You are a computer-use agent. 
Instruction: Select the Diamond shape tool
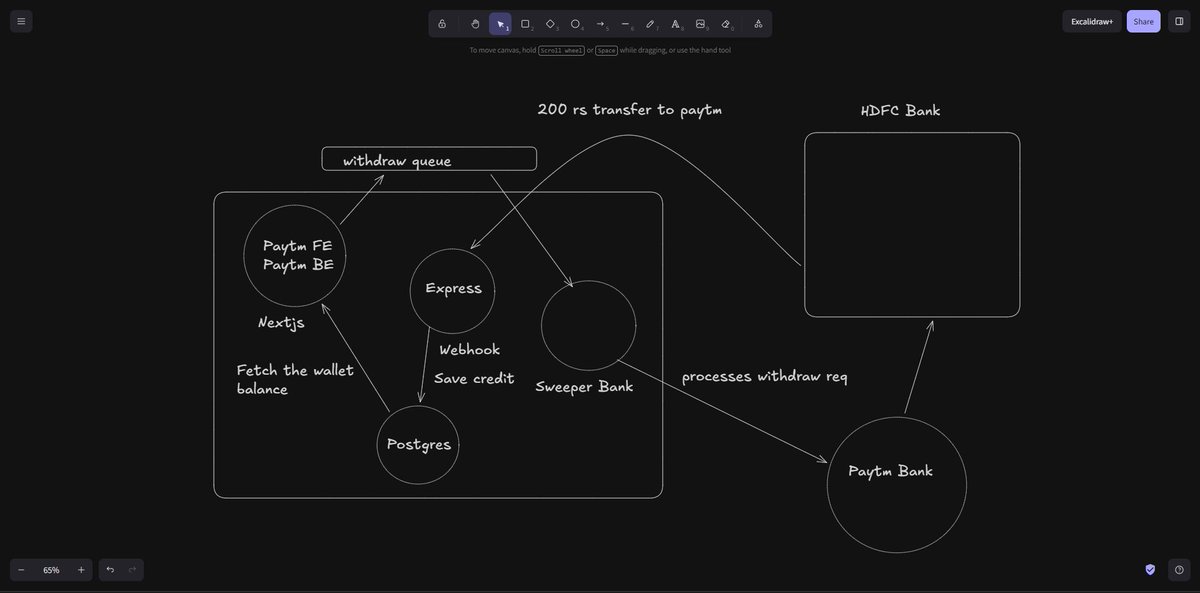click(550, 23)
